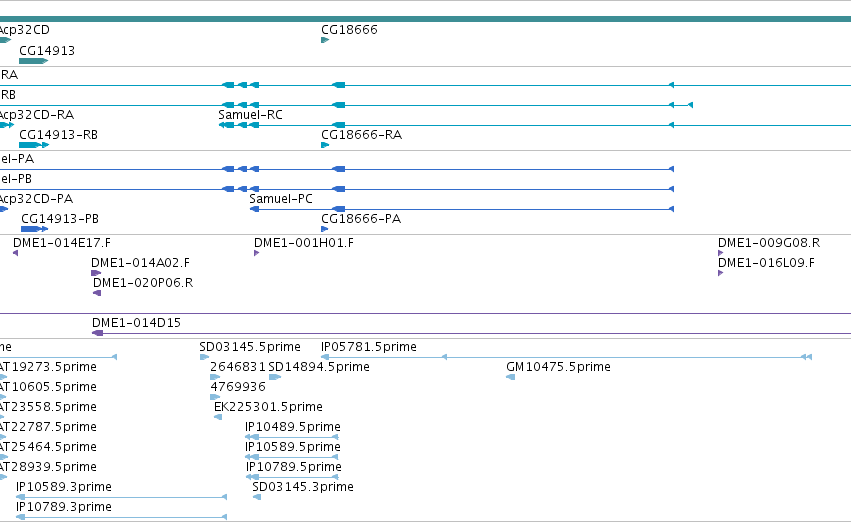Select the 2646831 arrow glyph
This screenshot has width=851, height=522.
point(215,377)
